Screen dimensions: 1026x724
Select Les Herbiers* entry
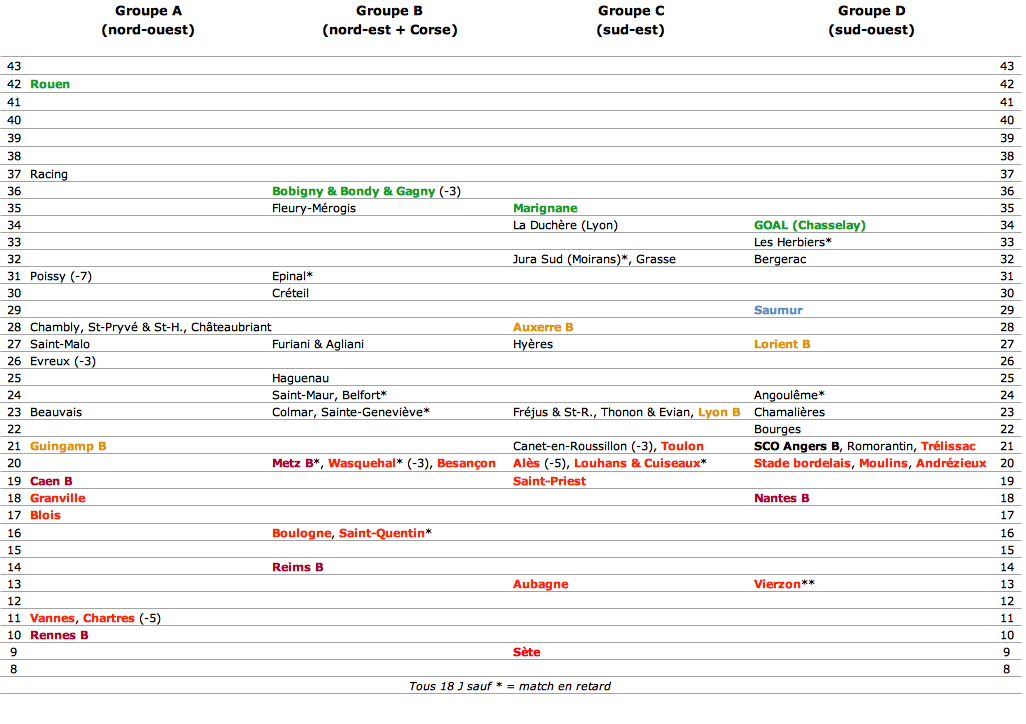[x=792, y=242]
